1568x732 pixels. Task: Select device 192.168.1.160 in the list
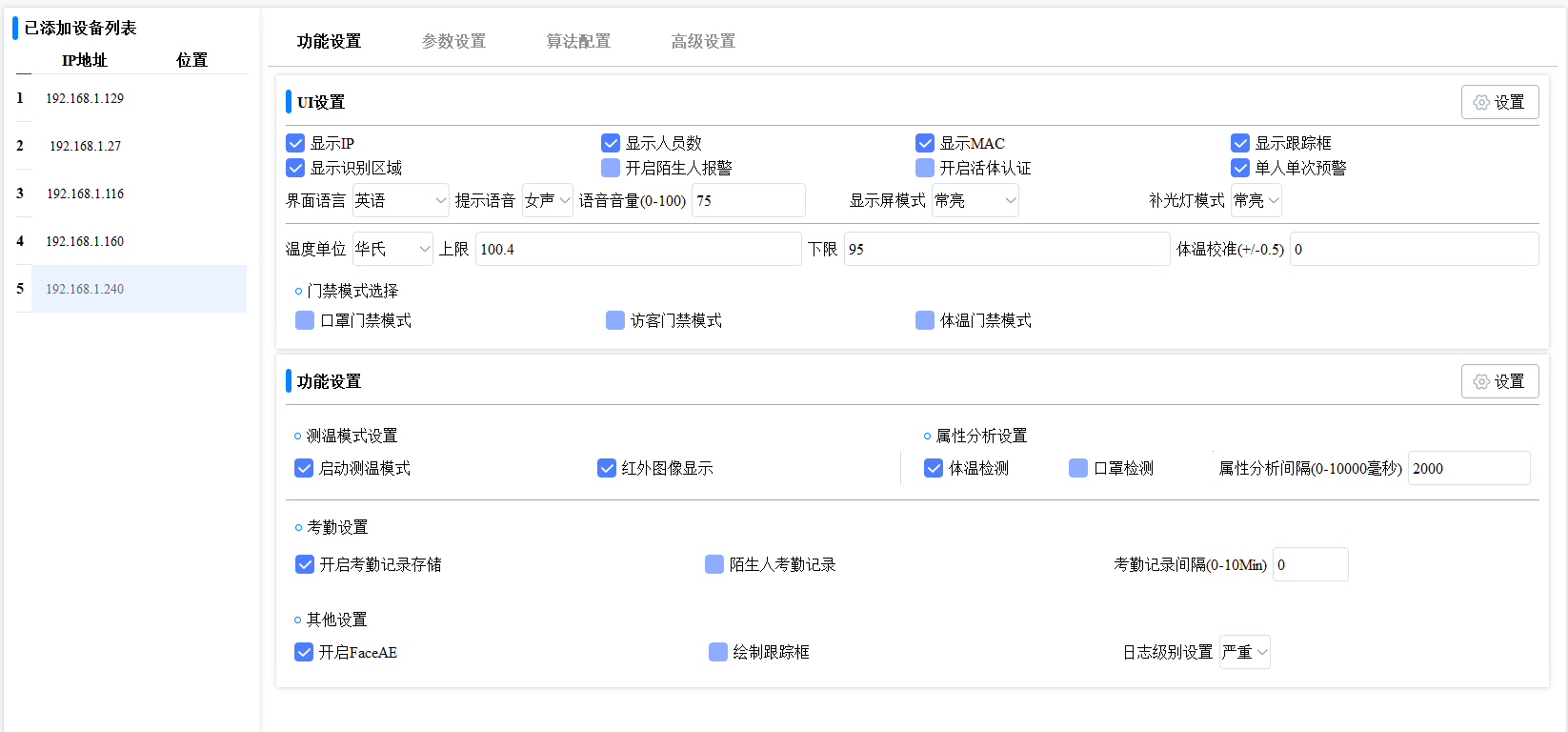click(85, 241)
